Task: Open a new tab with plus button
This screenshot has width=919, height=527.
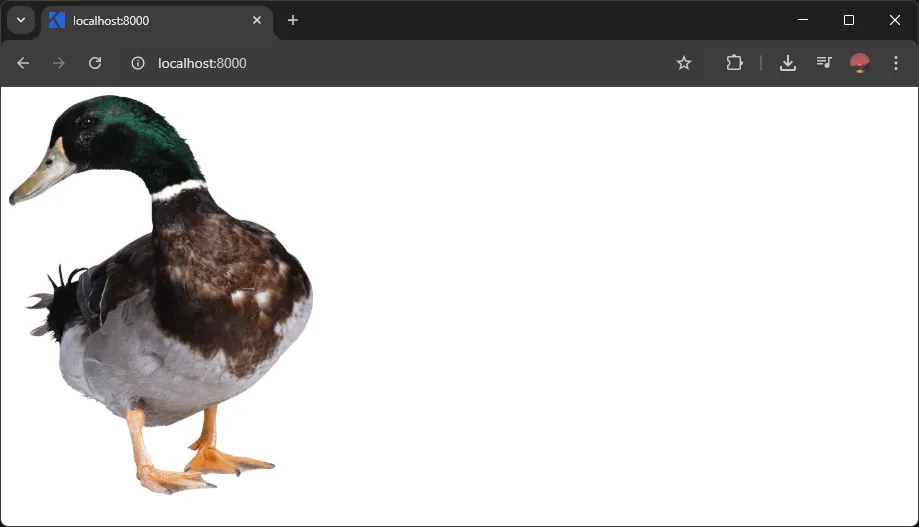Action: pos(293,20)
